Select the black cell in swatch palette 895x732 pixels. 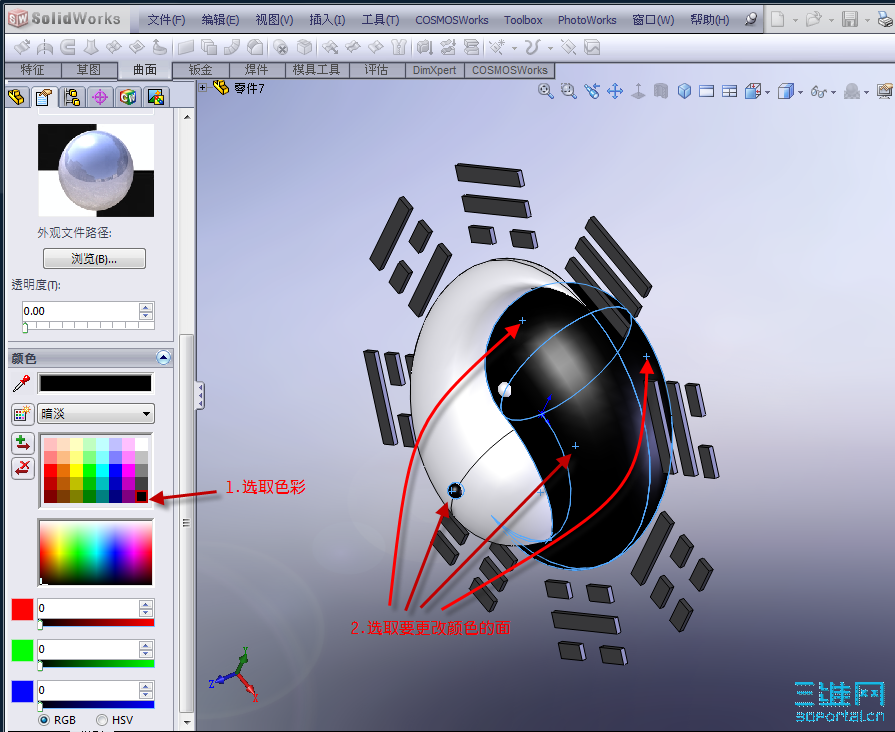tap(142, 497)
